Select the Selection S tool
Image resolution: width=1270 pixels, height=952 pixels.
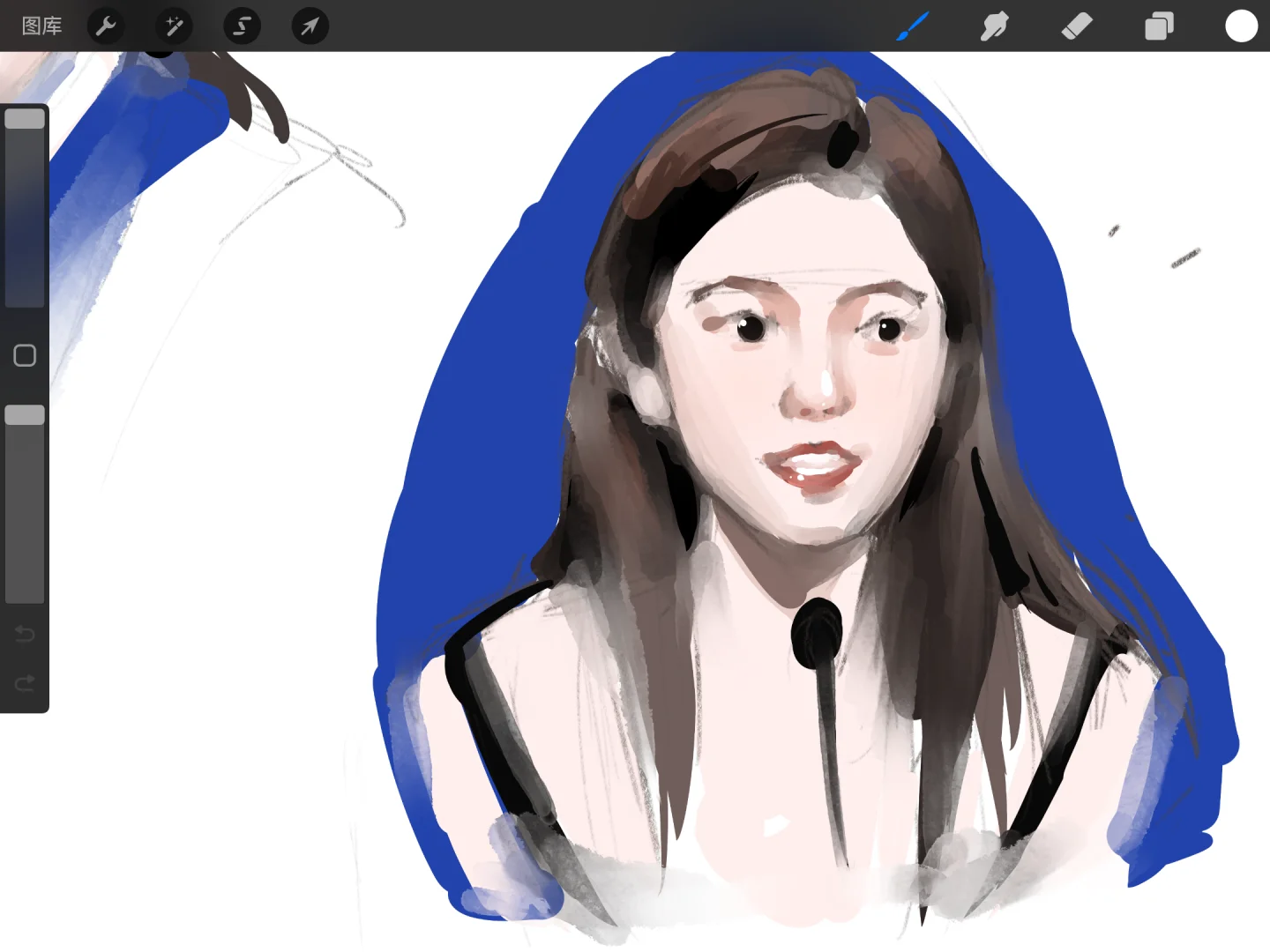point(242,26)
